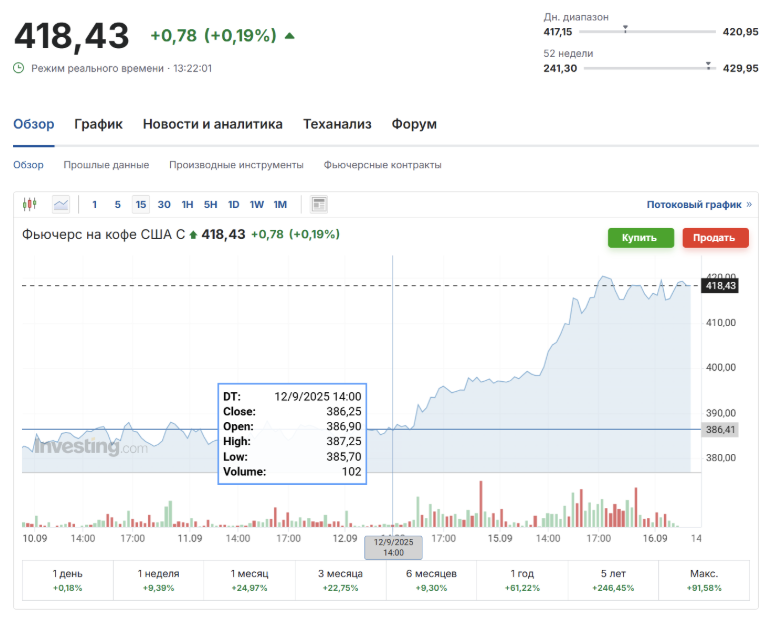Screen dimensions: 772x622
Task: Select the 1 день period
Action: pos(67,580)
